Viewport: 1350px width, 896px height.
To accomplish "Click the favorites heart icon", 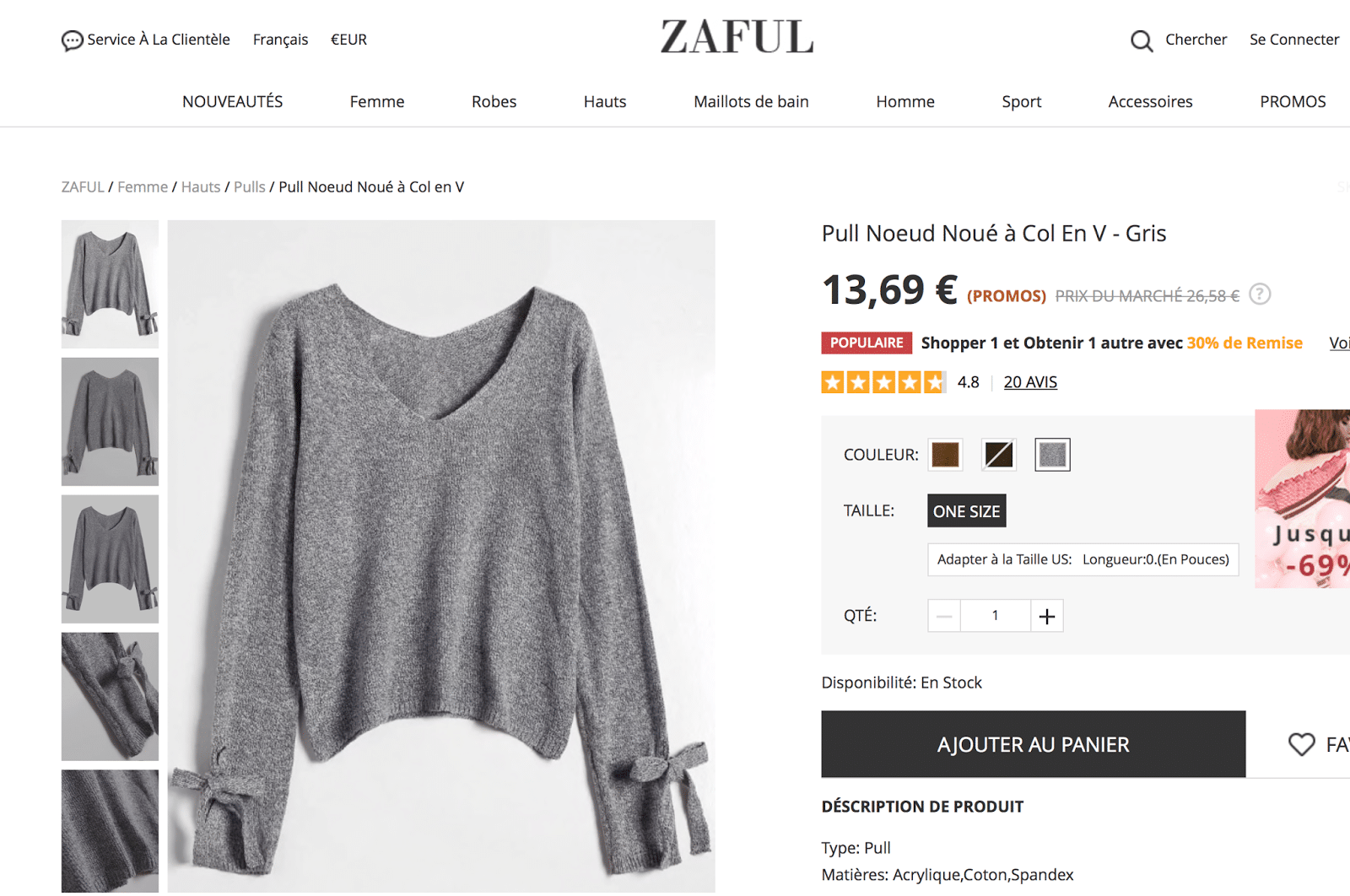I will (x=1302, y=744).
